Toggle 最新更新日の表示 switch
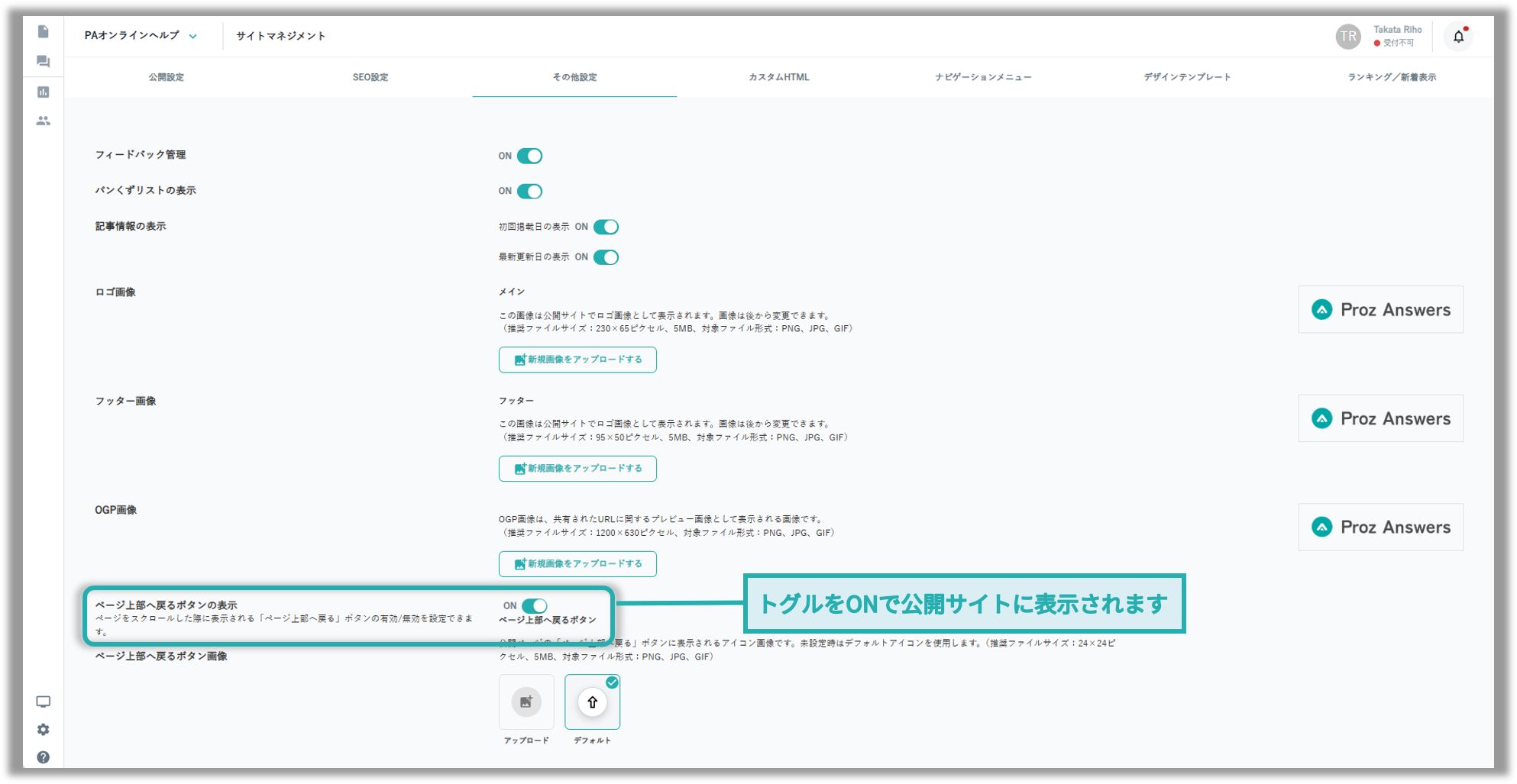 [x=606, y=257]
